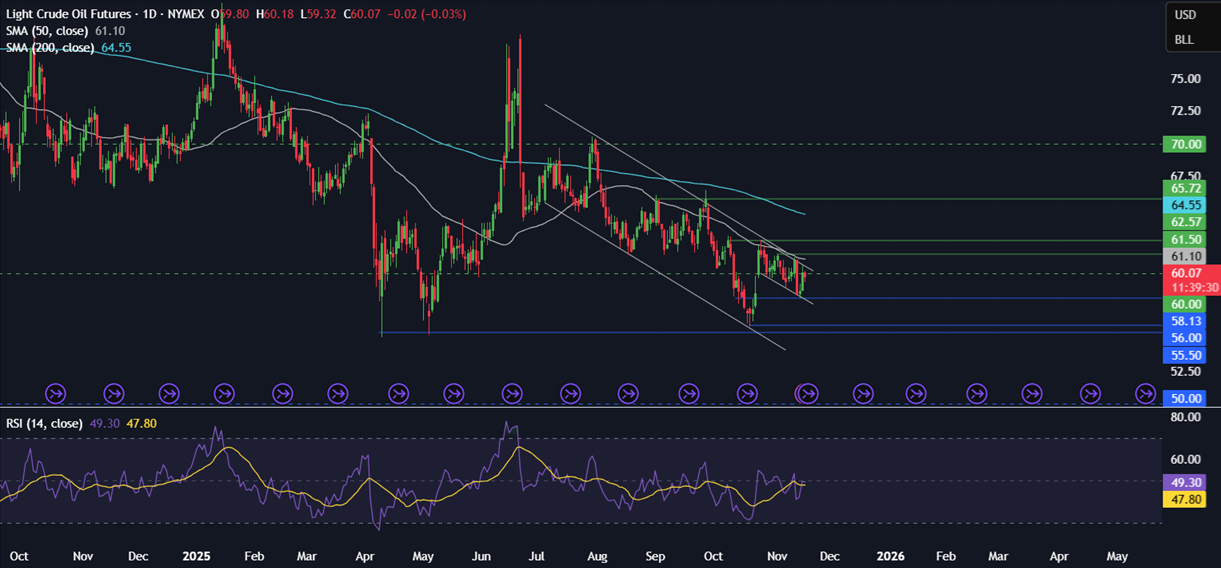Click the contract rollover marker in mid-January 2025
Screen dimensions: 1221x568
(x=226, y=393)
